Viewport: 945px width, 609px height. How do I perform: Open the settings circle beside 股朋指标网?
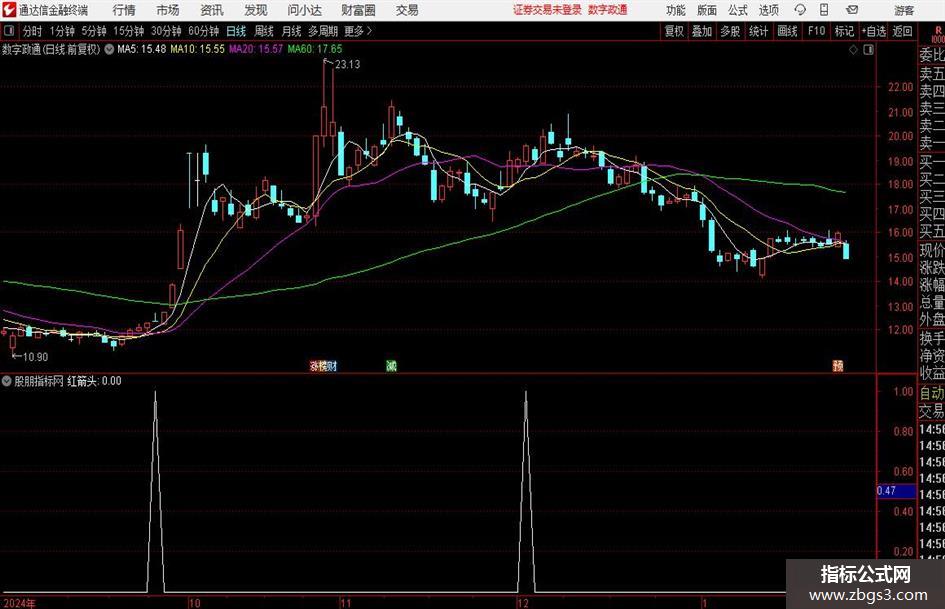point(7,381)
